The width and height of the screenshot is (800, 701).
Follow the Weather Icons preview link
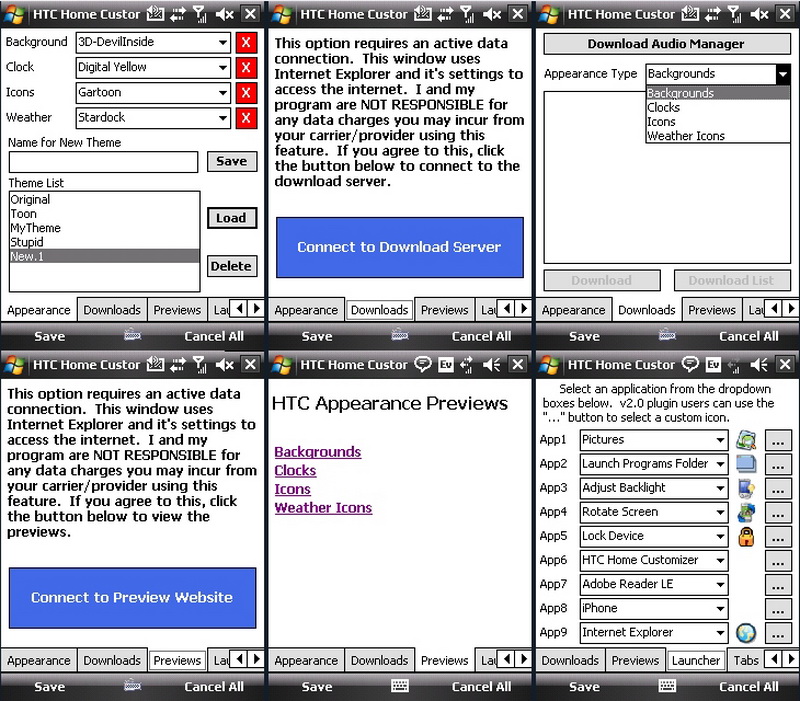(x=323, y=508)
